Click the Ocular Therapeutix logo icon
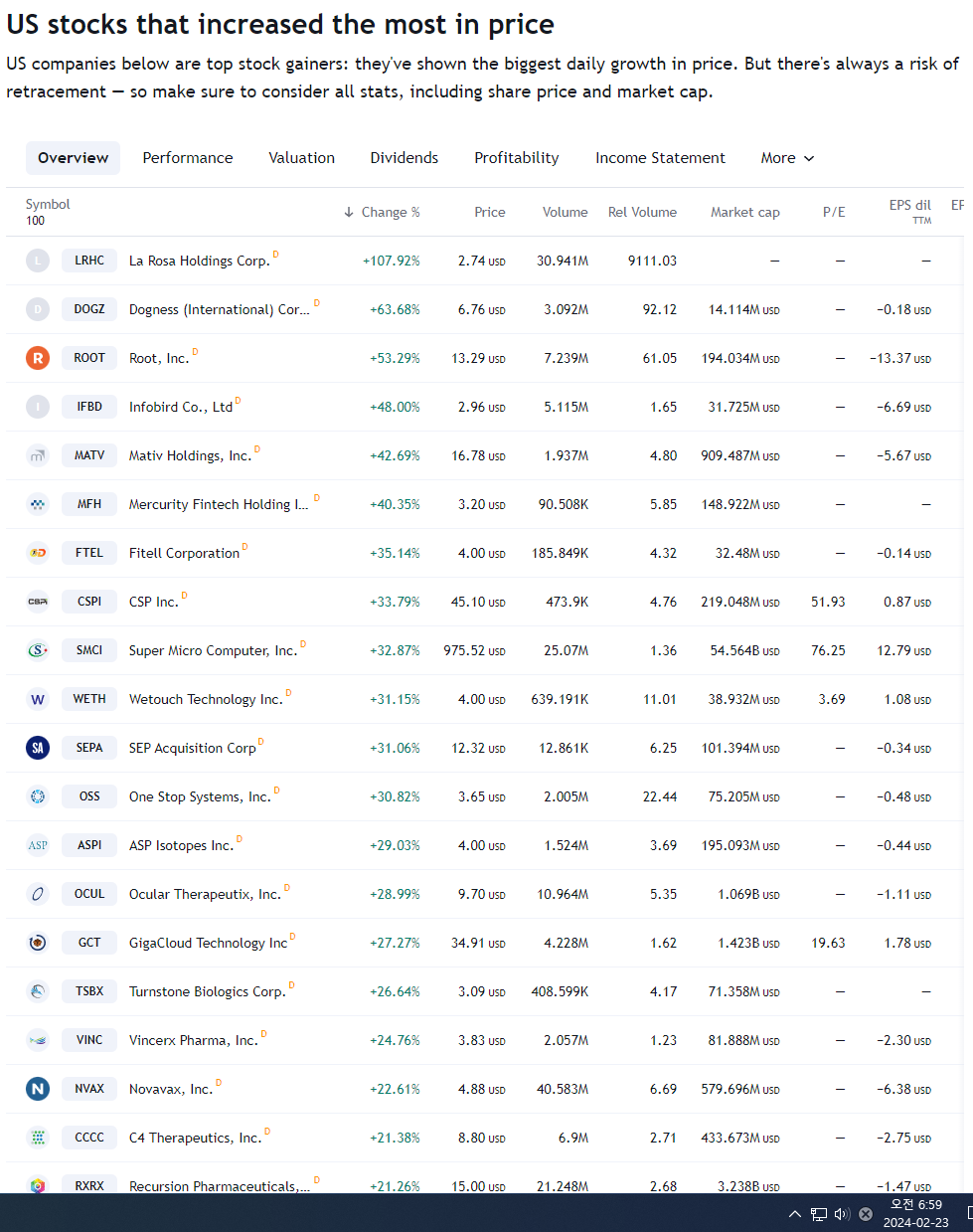The height and width of the screenshot is (1232, 973). 38,894
